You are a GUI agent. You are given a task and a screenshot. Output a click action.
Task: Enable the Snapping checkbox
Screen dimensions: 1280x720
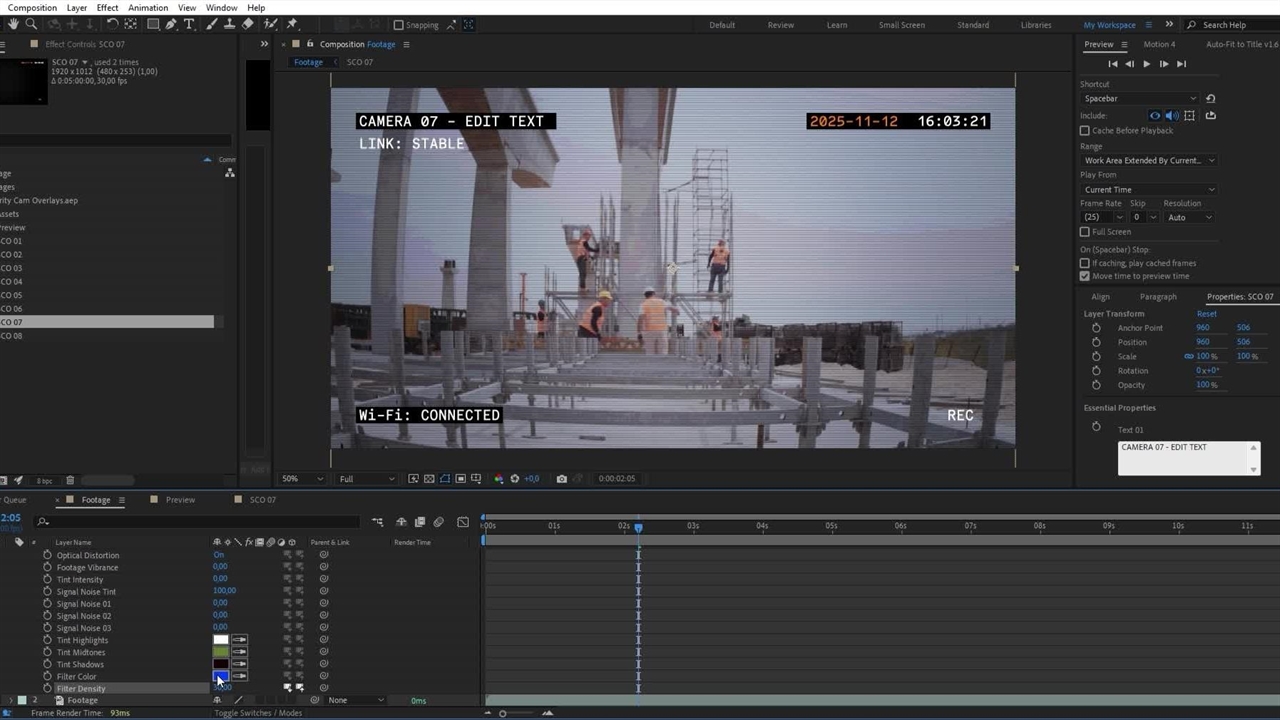click(x=398, y=25)
